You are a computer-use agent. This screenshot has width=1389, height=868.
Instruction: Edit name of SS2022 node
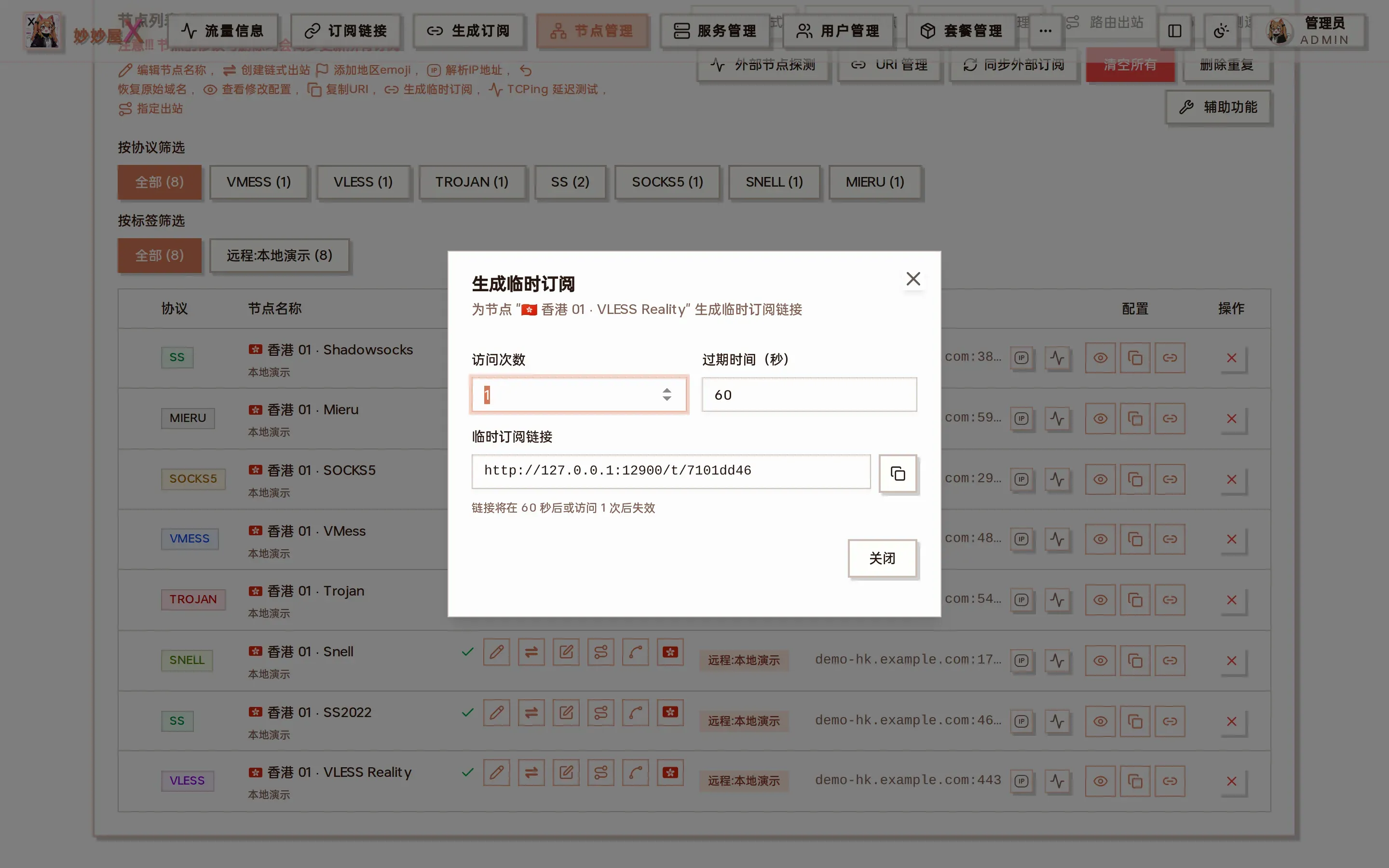coord(496,713)
